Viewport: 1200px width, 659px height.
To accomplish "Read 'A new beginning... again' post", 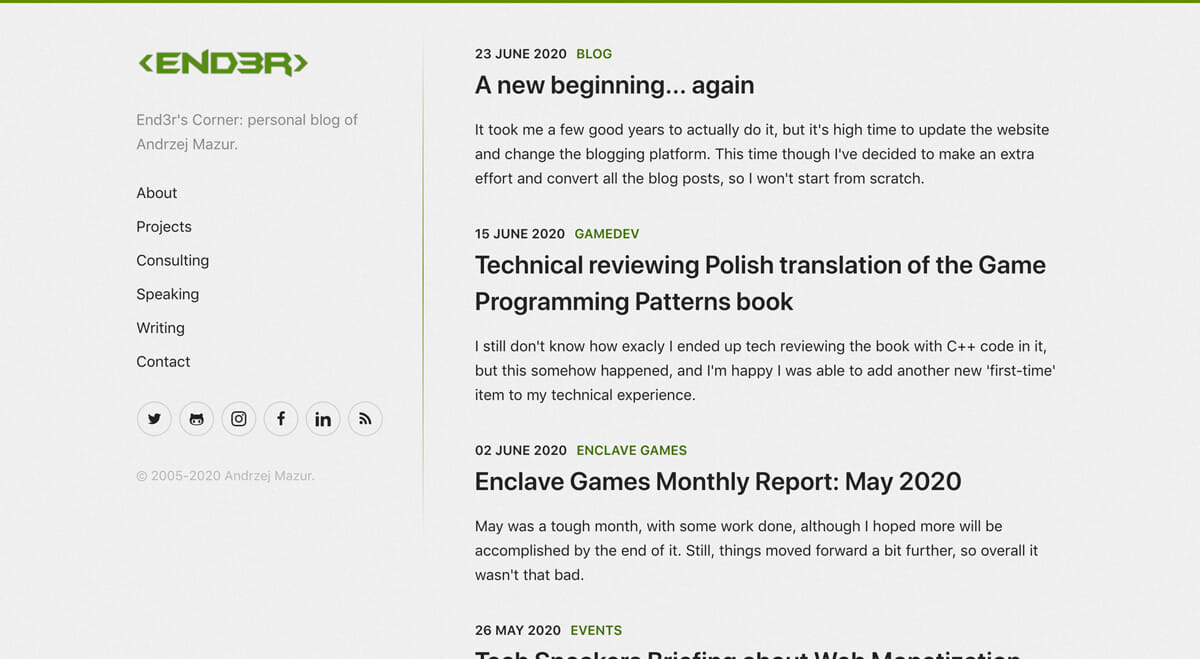I will pos(614,86).
